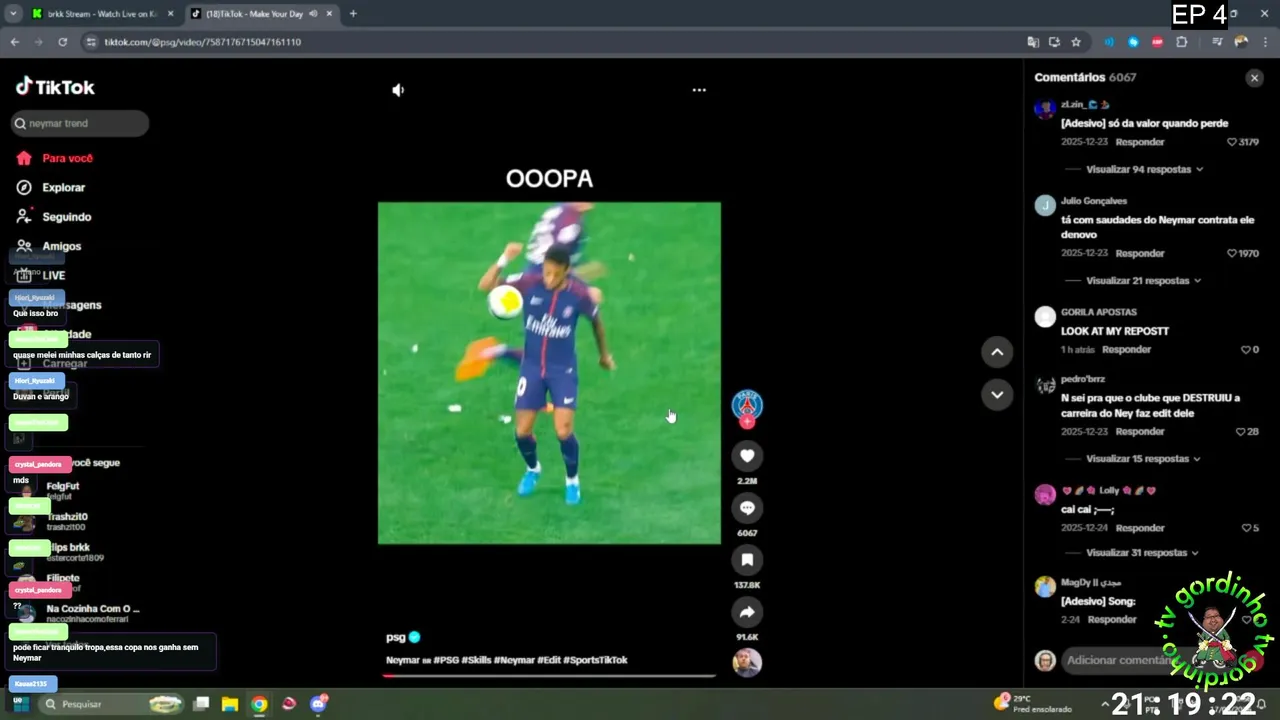The width and height of the screenshot is (1280, 720).
Task: Open the three-dot video options menu
Action: point(699,90)
